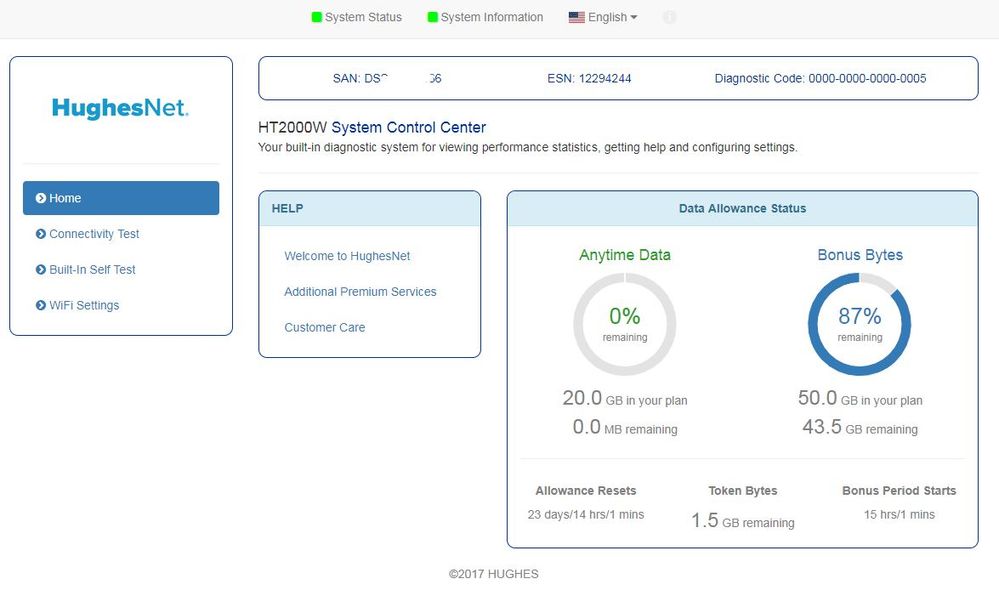Open the Customer Care help link
The width and height of the screenshot is (999, 590).
[324, 328]
